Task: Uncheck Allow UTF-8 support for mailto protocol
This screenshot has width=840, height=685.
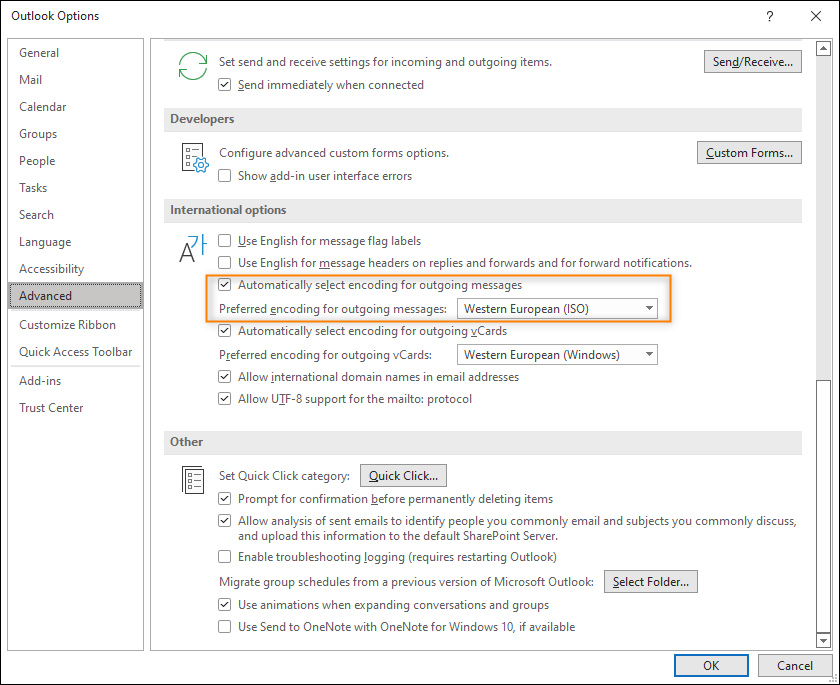Action: point(224,399)
